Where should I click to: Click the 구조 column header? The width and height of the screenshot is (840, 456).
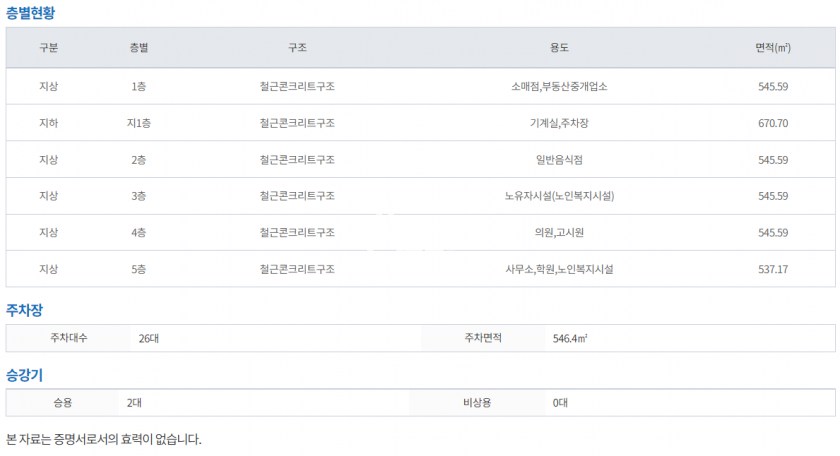click(x=297, y=48)
